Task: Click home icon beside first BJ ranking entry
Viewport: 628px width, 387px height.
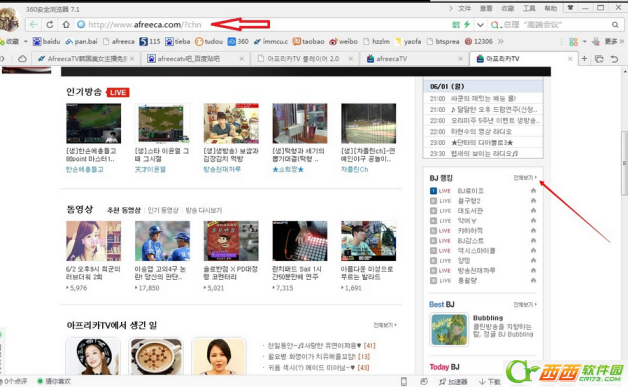Action: [533, 191]
